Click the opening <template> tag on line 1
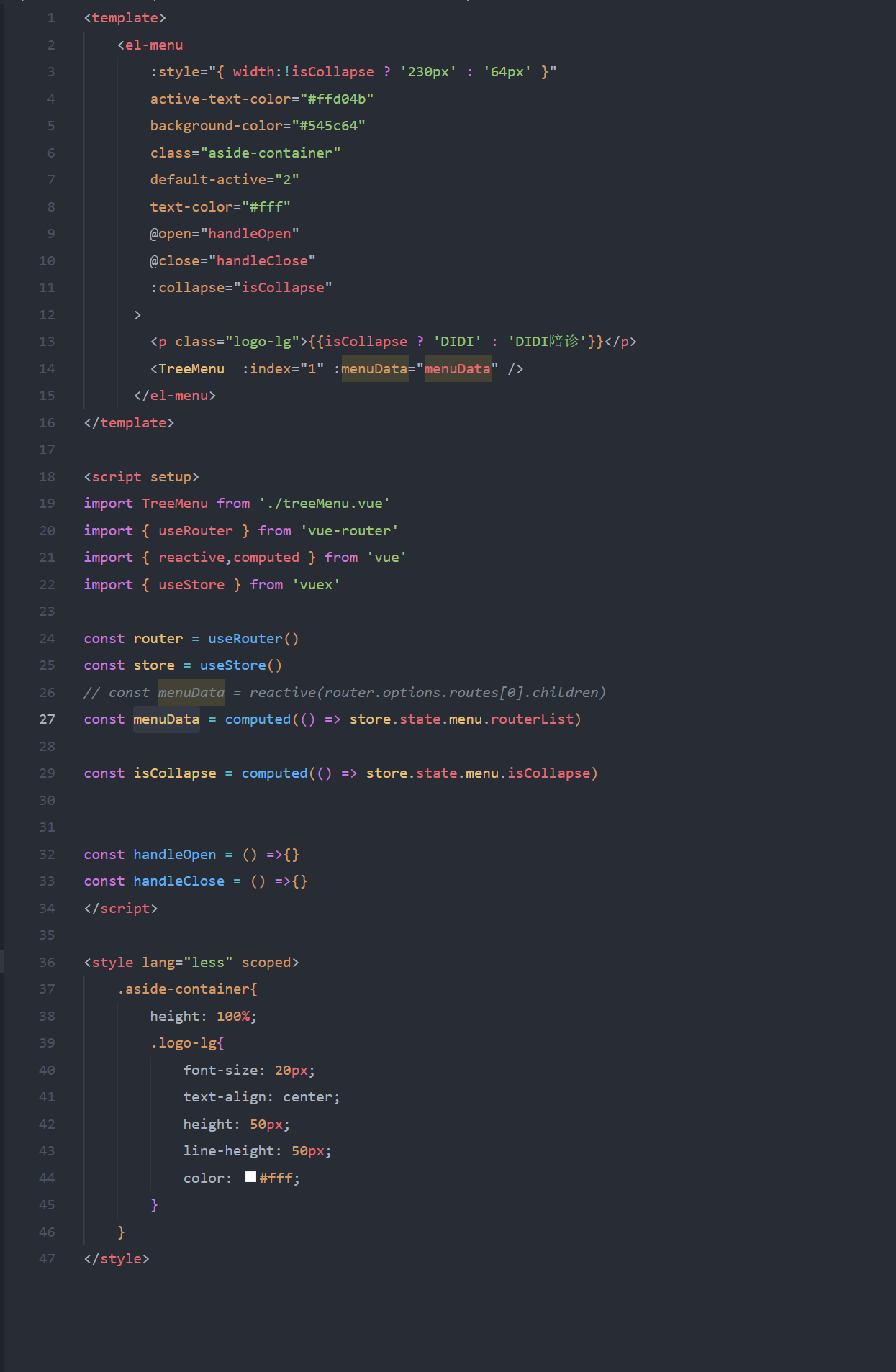 click(125, 18)
